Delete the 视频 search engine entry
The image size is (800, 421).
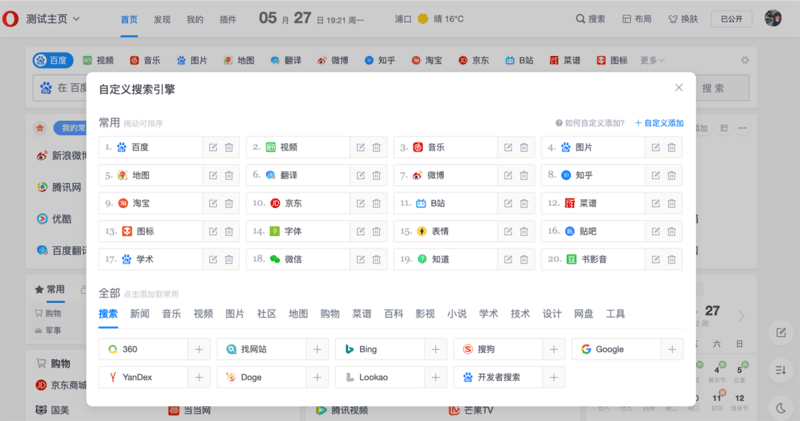[x=376, y=147]
